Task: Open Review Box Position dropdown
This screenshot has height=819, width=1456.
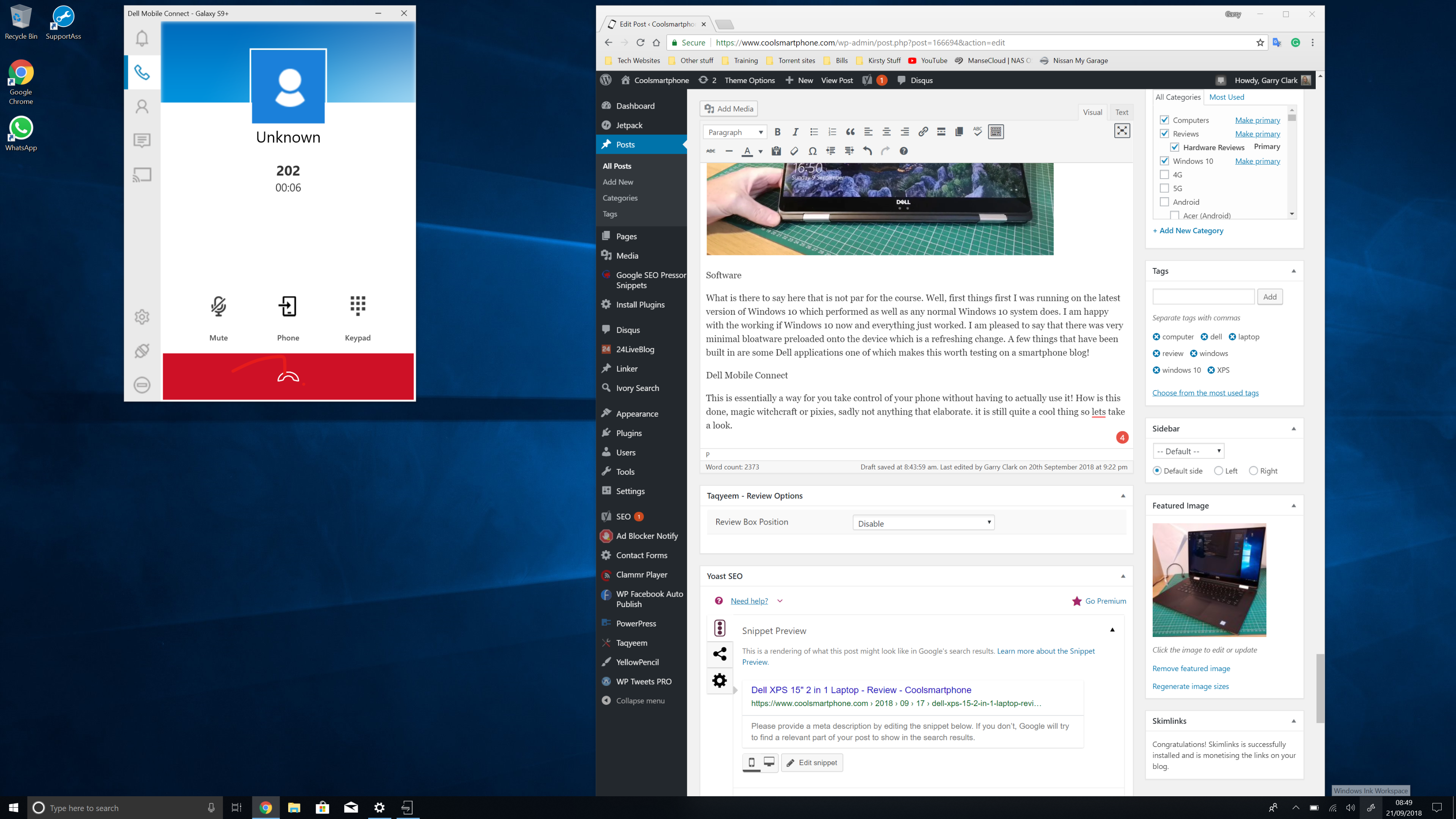Action: pos(923,523)
